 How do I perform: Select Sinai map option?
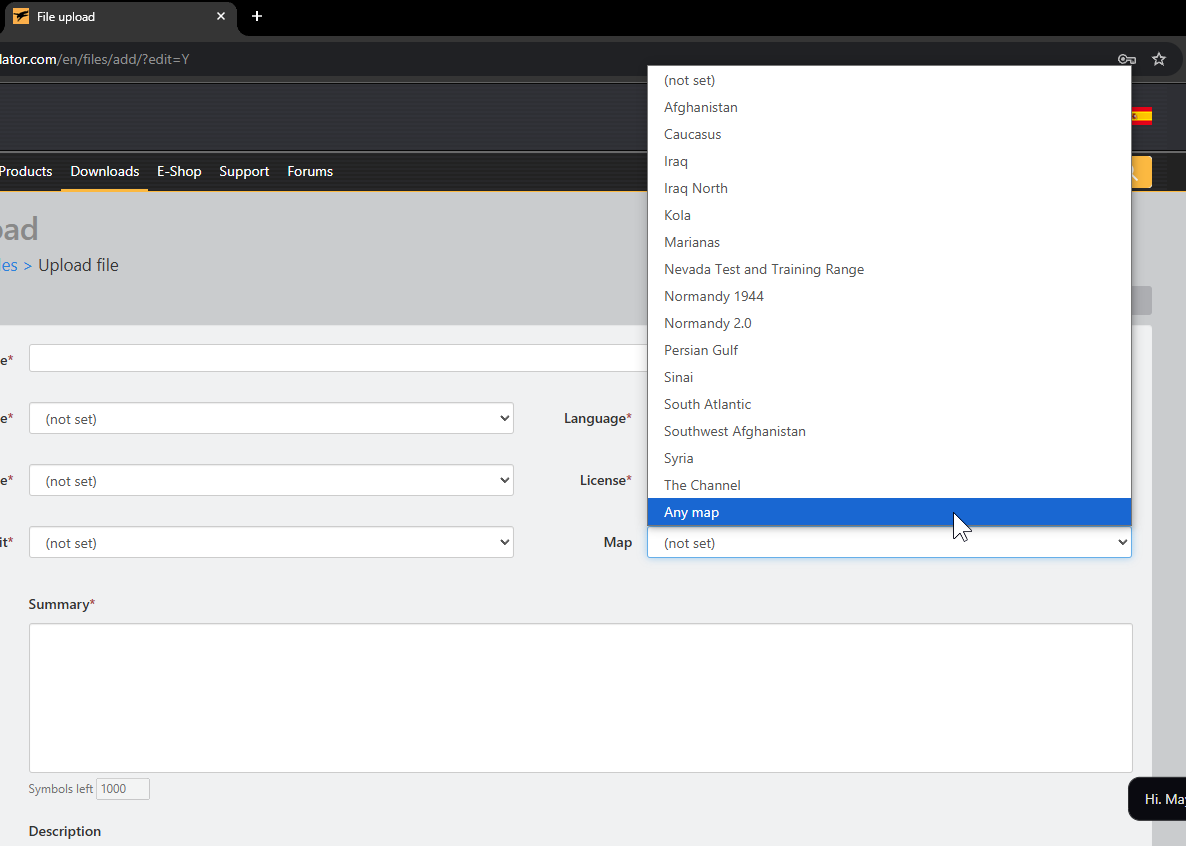889,377
